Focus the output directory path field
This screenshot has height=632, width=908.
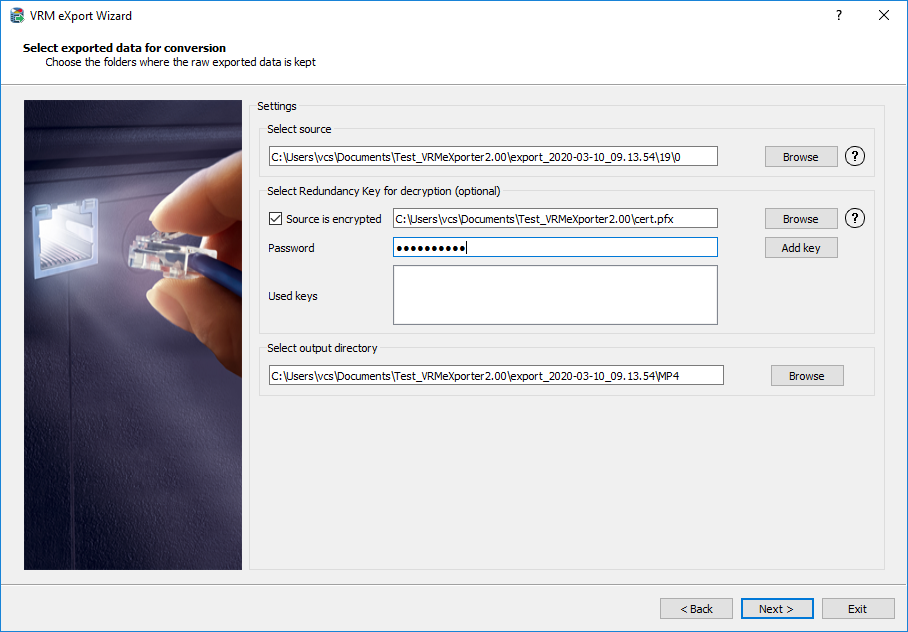click(496, 375)
